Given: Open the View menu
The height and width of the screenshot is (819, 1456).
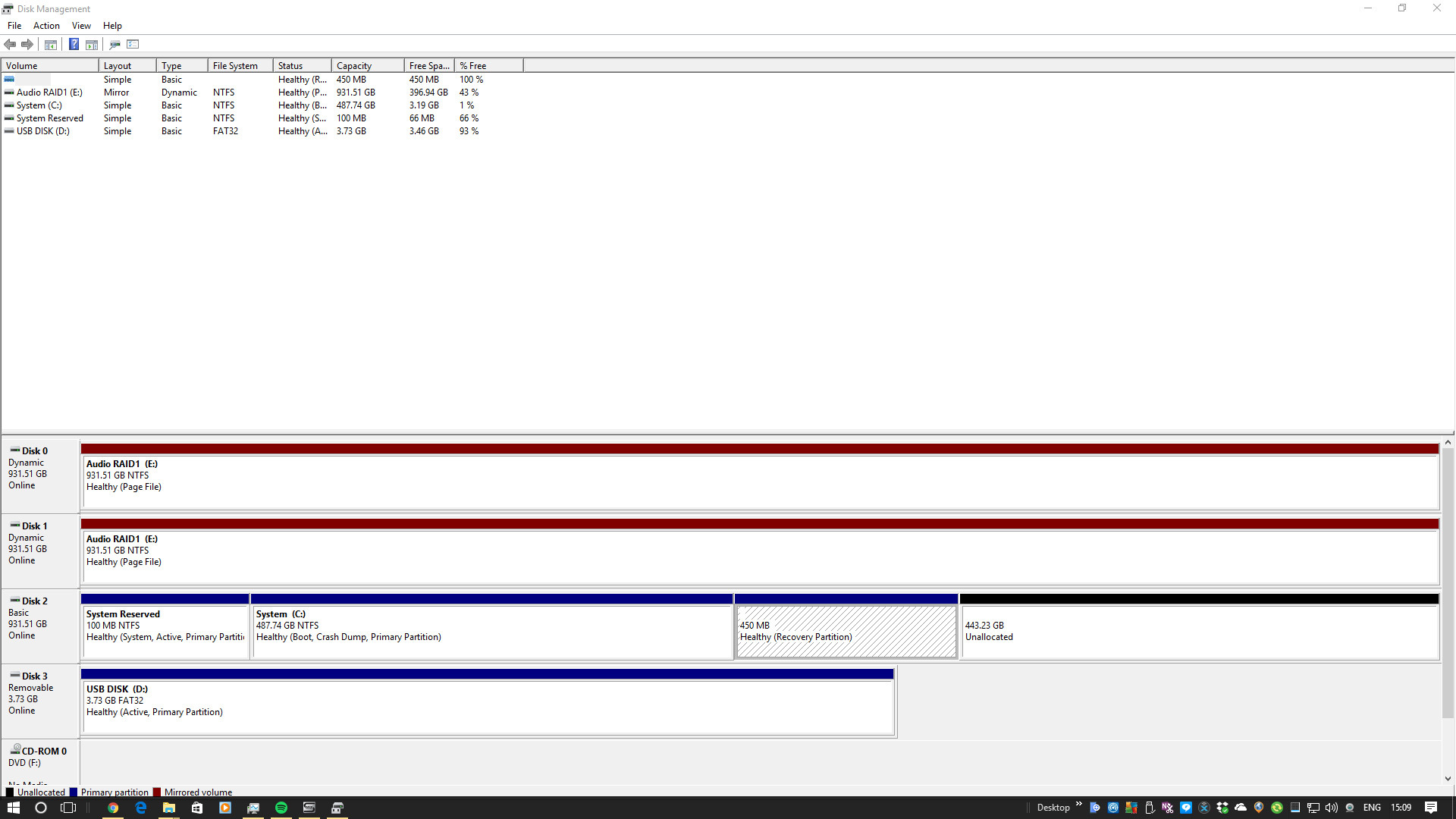Looking at the screenshot, I should [81, 25].
